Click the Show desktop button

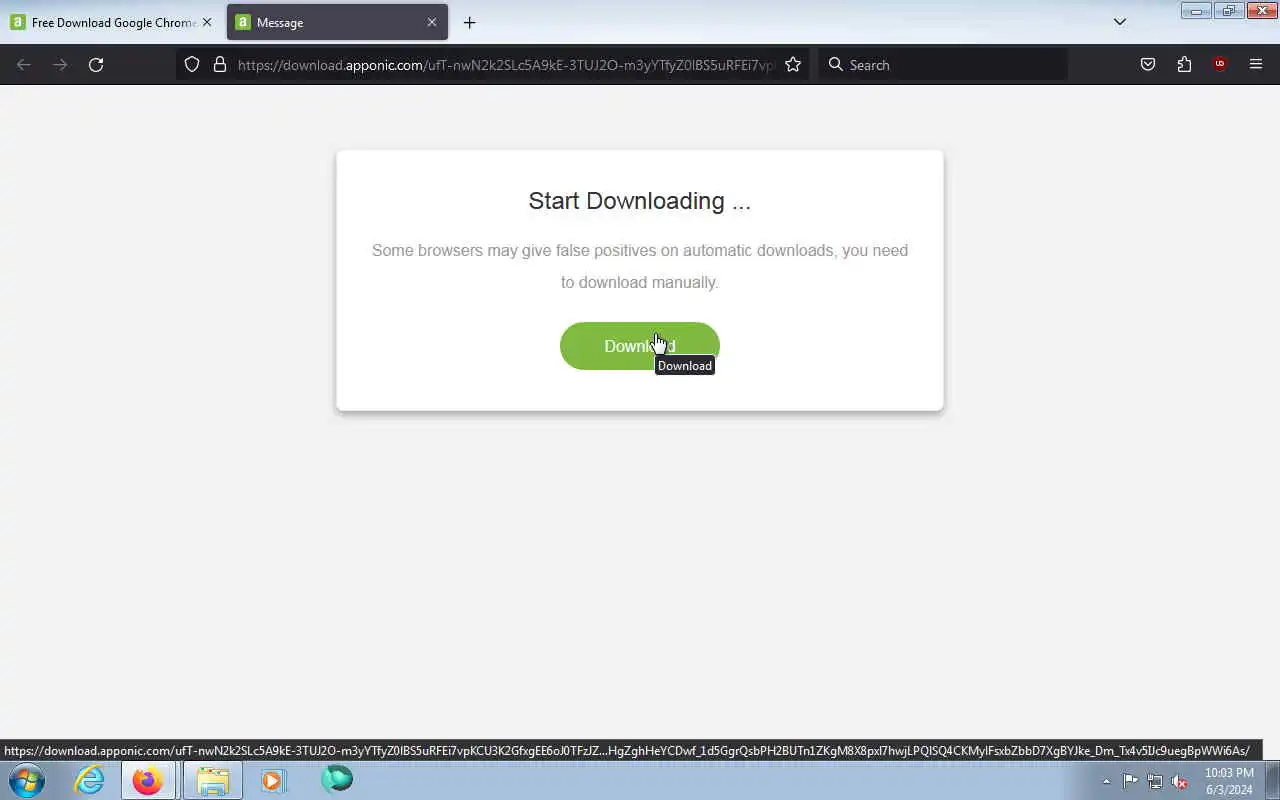[1272, 780]
